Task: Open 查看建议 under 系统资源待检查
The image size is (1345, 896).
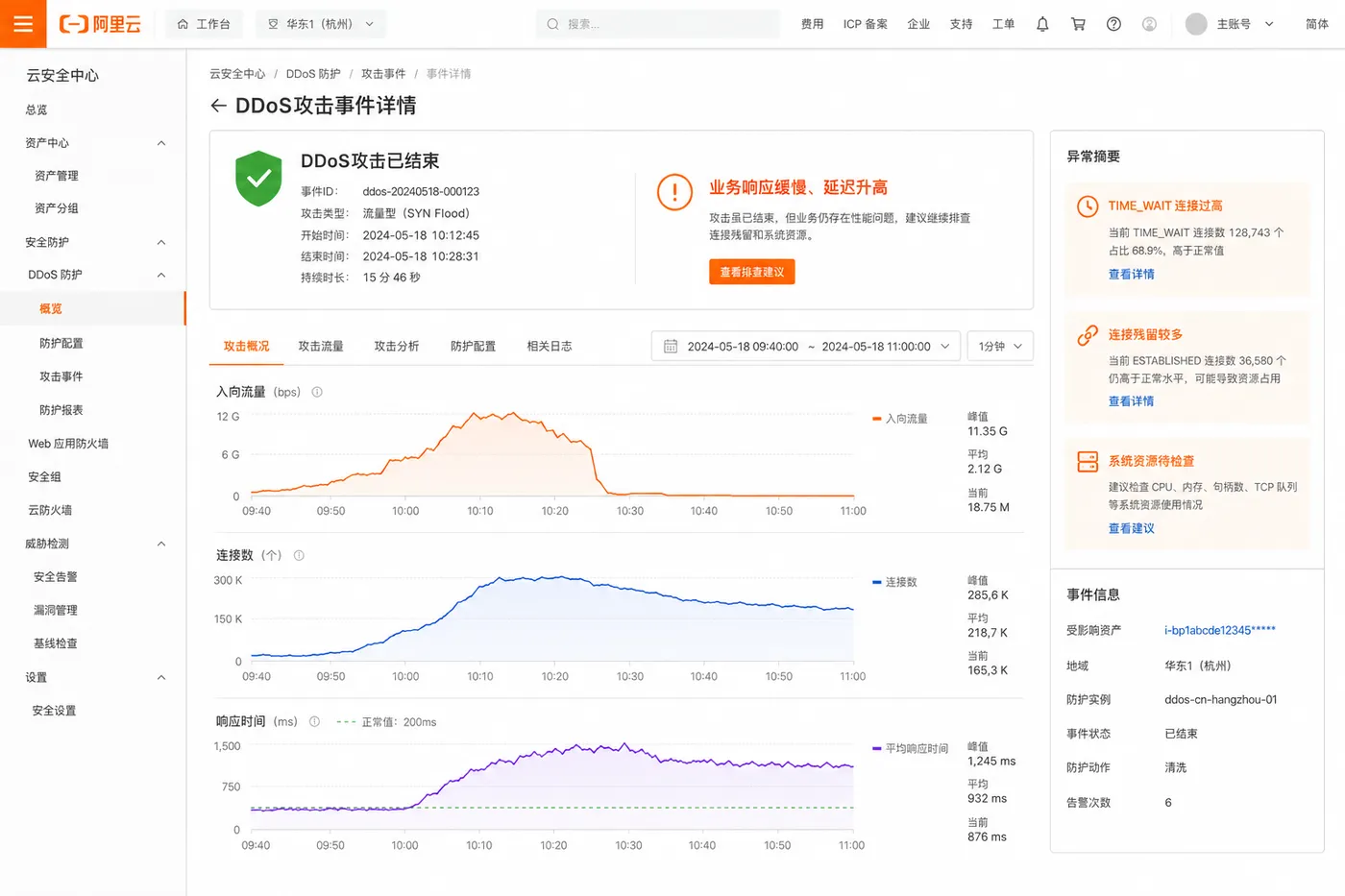Action: tap(1132, 528)
